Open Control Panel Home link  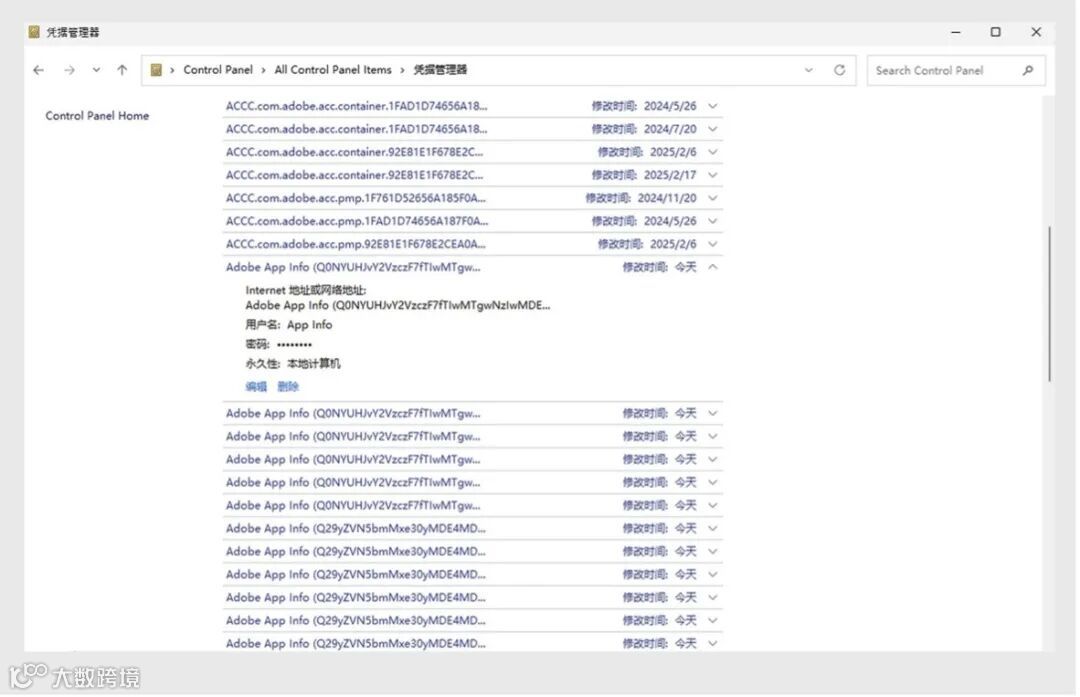click(x=97, y=116)
